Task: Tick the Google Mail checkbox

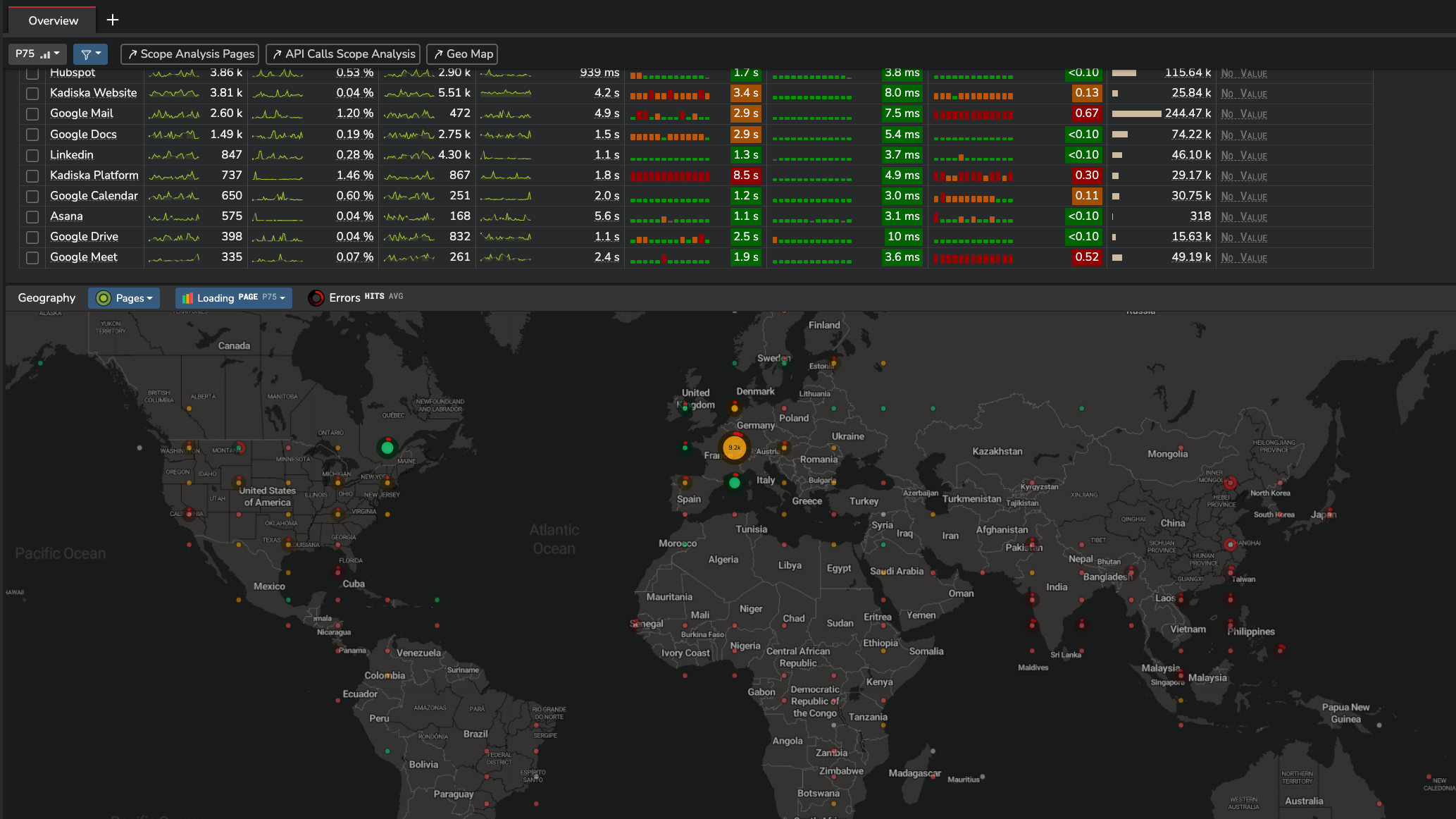Action: (32, 113)
